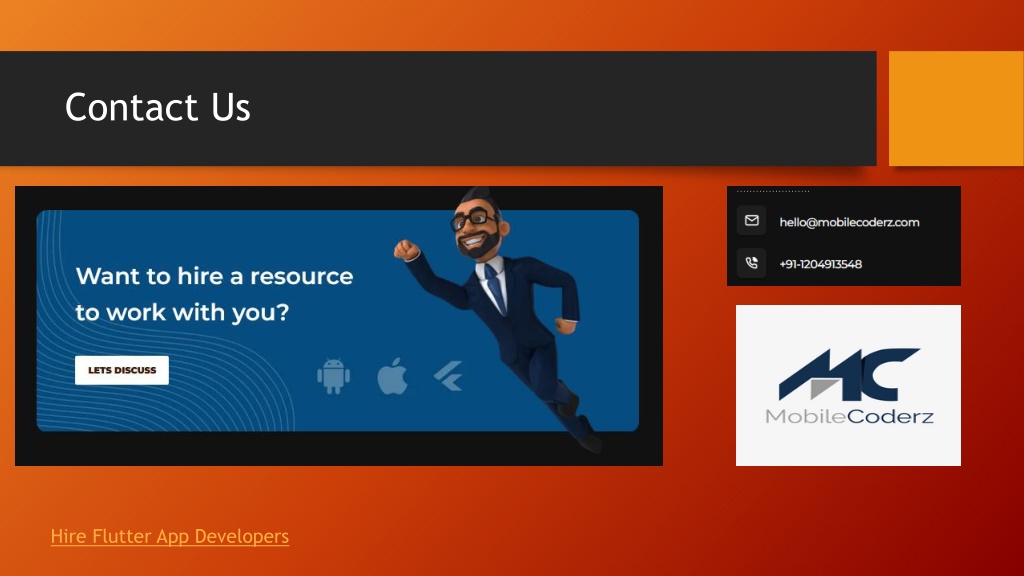Click the orange square beside the title bar

(x=956, y=108)
